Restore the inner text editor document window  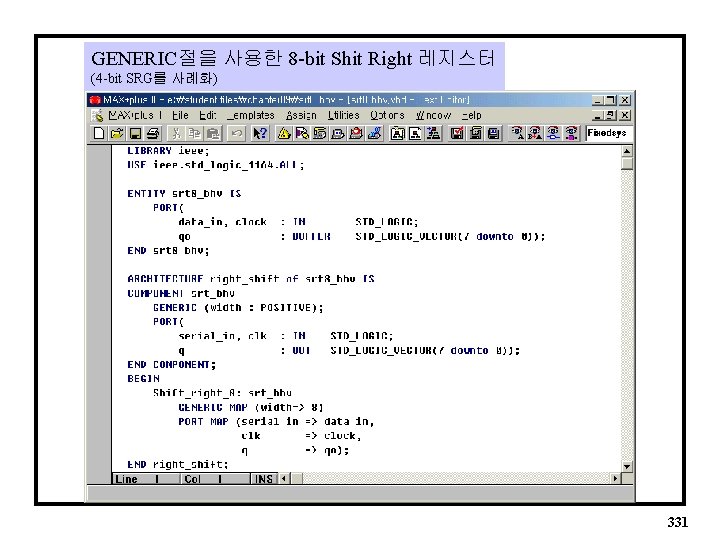(x=610, y=115)
